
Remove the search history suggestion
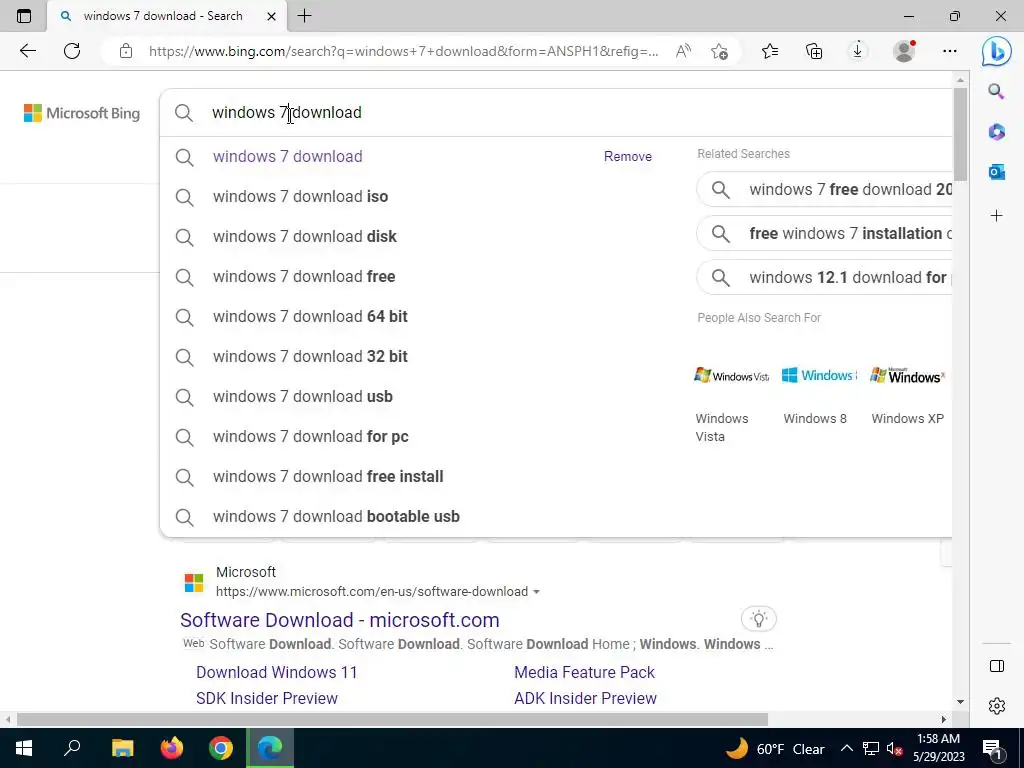point(628,157)
